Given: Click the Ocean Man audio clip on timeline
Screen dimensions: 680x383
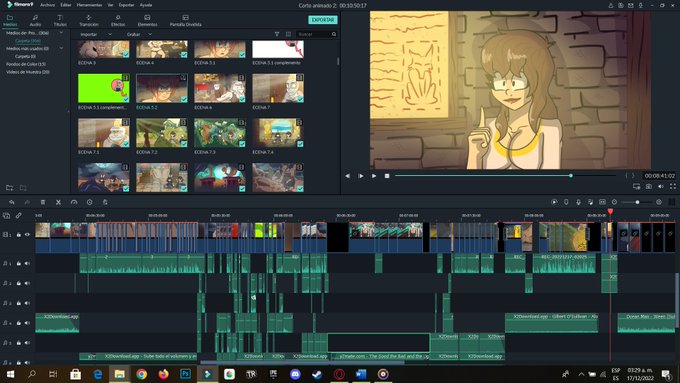Looking at the screenshot, I should 646,323.
